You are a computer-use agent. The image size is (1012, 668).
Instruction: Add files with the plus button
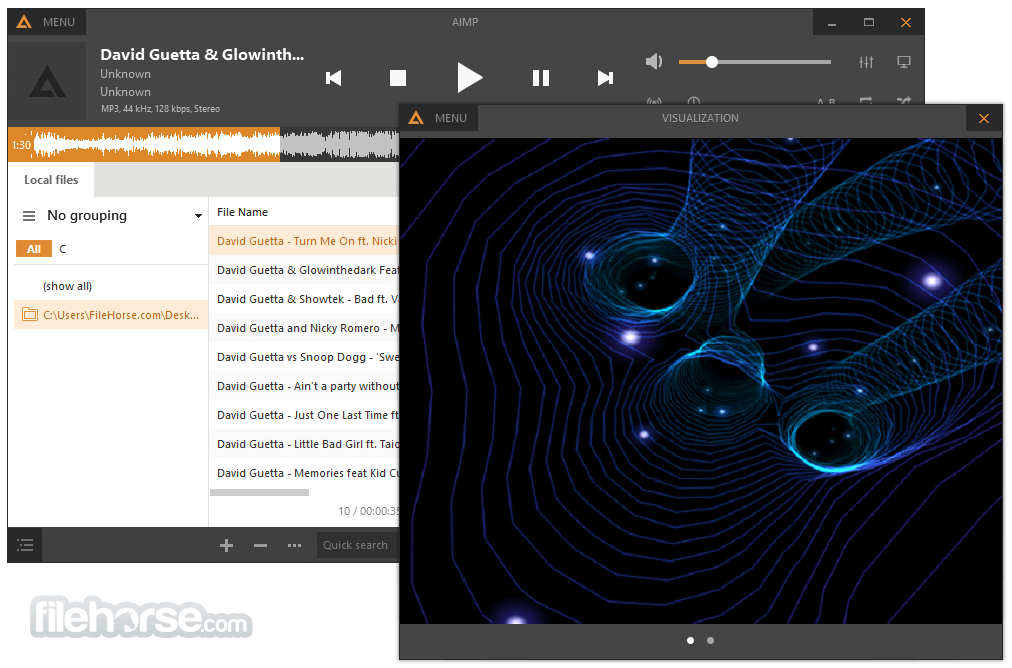tap(227, 545)
